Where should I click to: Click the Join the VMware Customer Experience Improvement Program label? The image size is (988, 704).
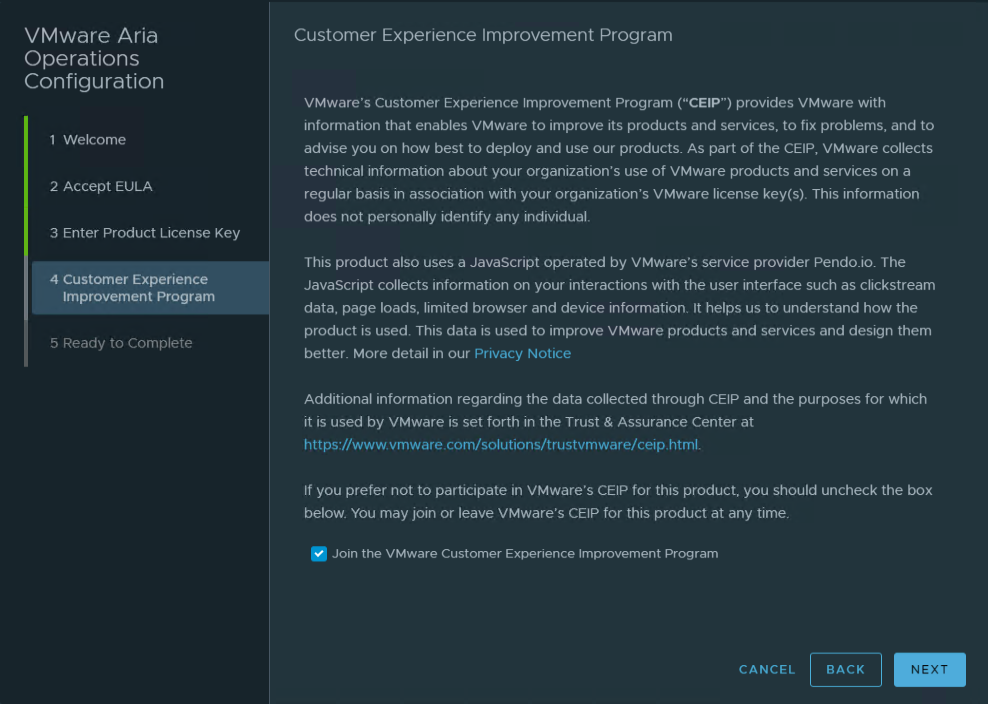(x=525, y=553)
